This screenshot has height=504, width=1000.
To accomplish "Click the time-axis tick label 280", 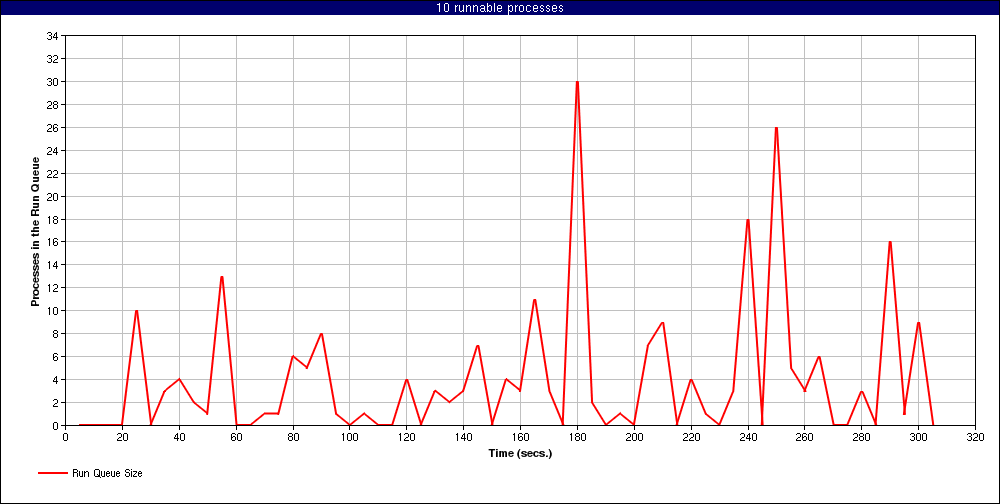I will [x=862, y=437].
